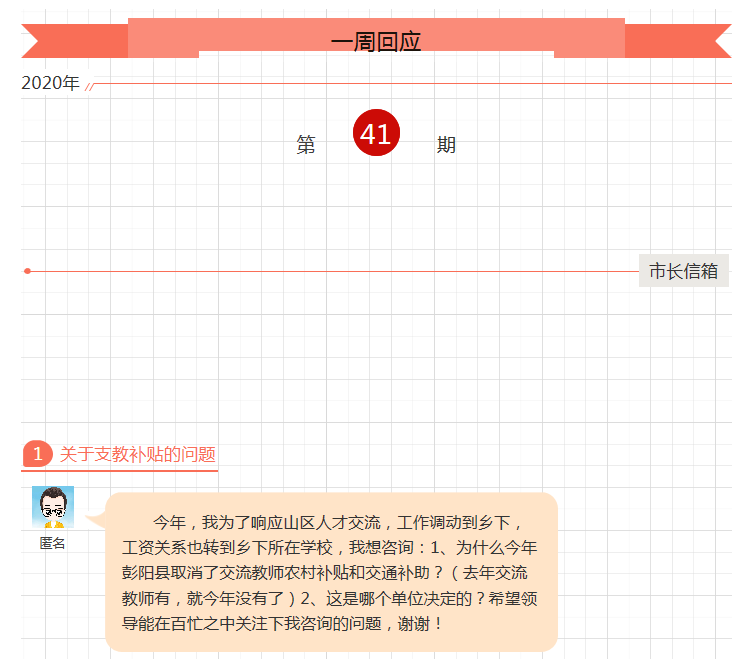Click the 第 character beside the issue badge
Image resolution: width=748 pixels, height=659 pixels.
click(x=306, y=144)
